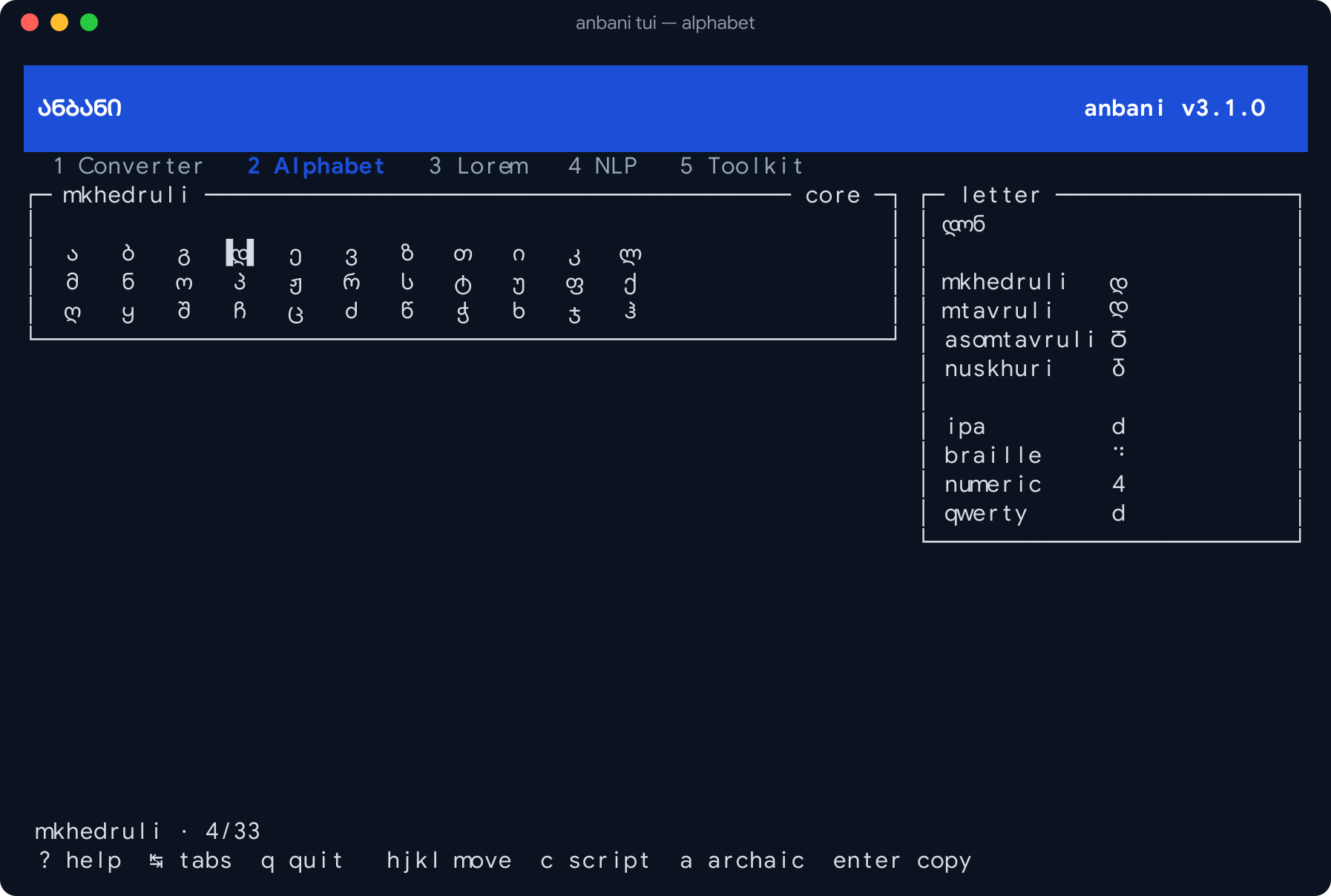Pick letter რ in the second row
Screen dimensions: 1331x896
pos(351,282)
